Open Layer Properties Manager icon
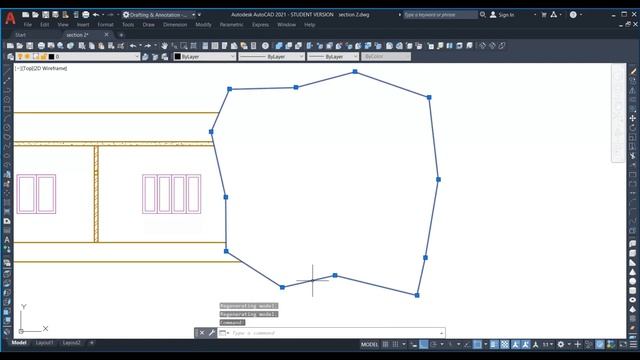 coord(10,57)
